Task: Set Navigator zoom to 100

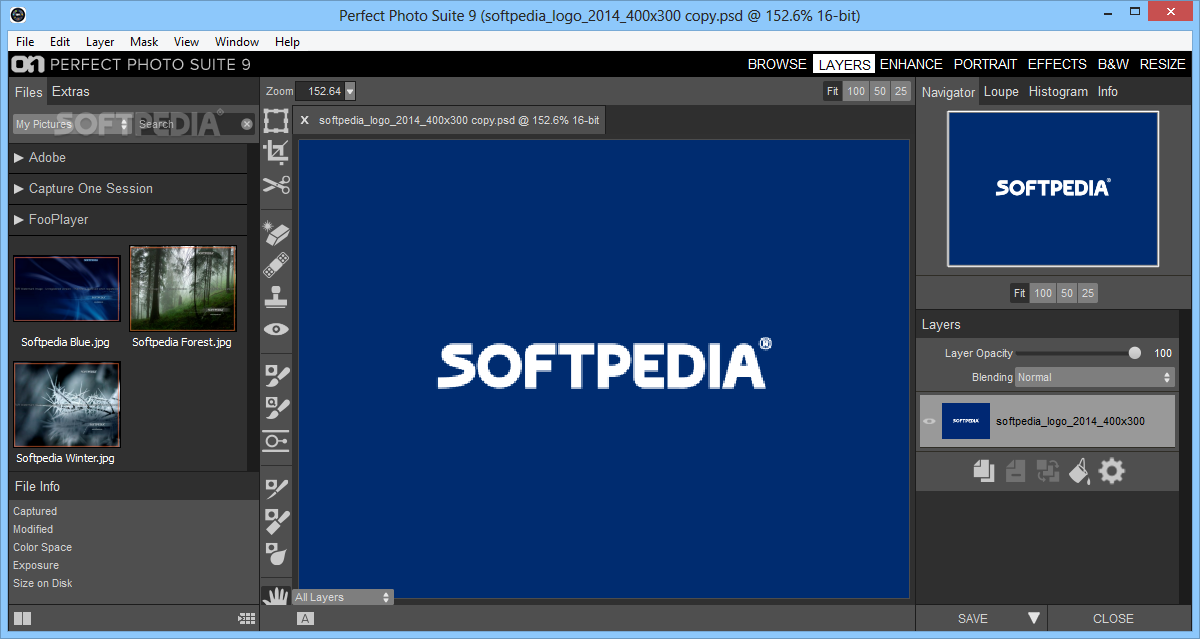Action: [x=1043, y=293]
